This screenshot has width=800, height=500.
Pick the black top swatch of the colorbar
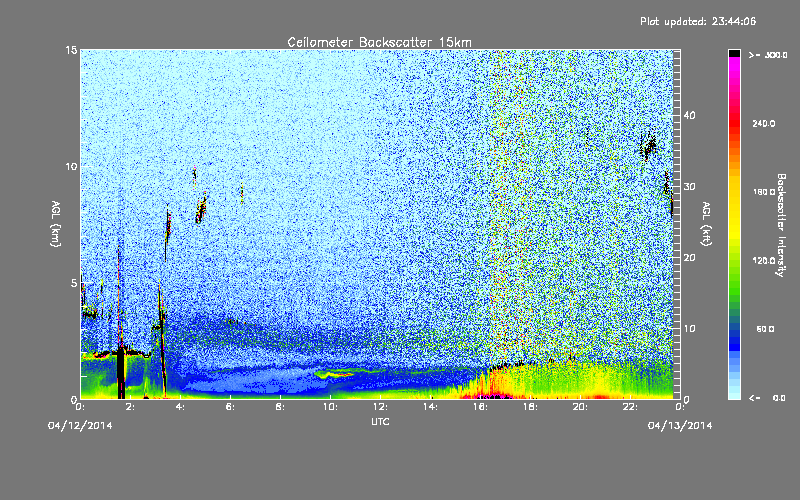click(x=734, y=53)
